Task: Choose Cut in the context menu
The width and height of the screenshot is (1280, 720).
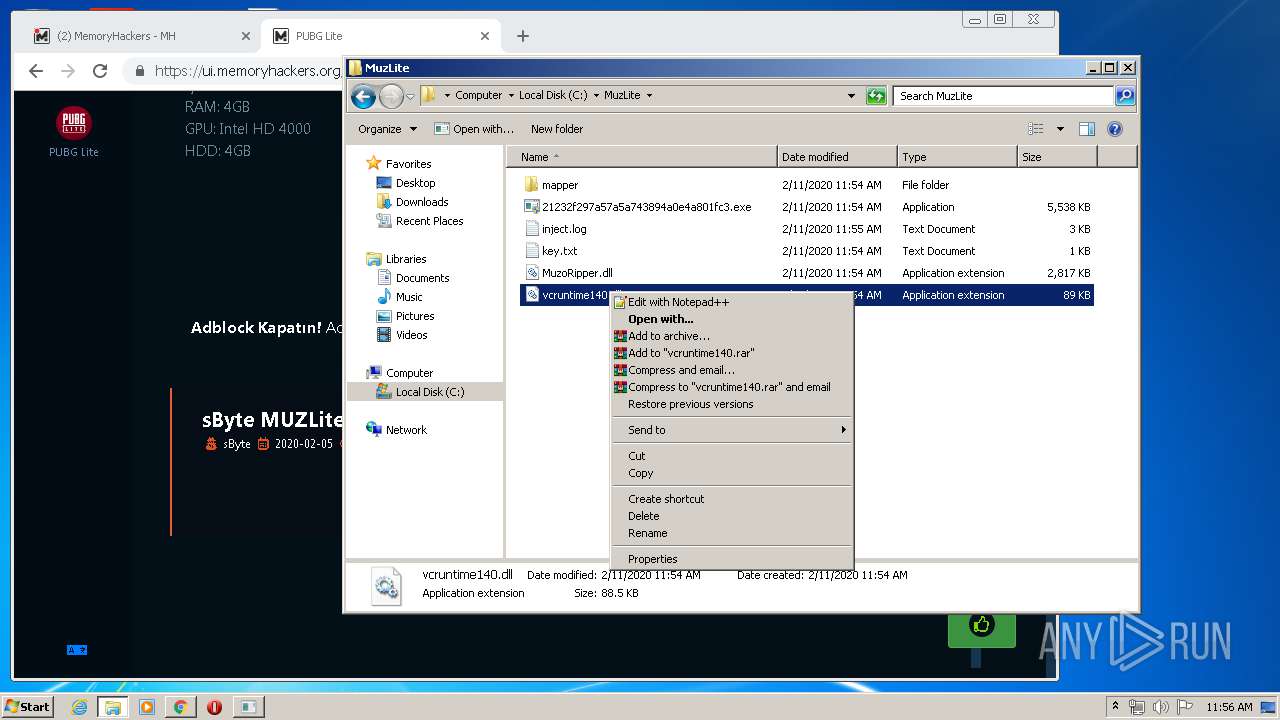Action: tap(732, 456)
